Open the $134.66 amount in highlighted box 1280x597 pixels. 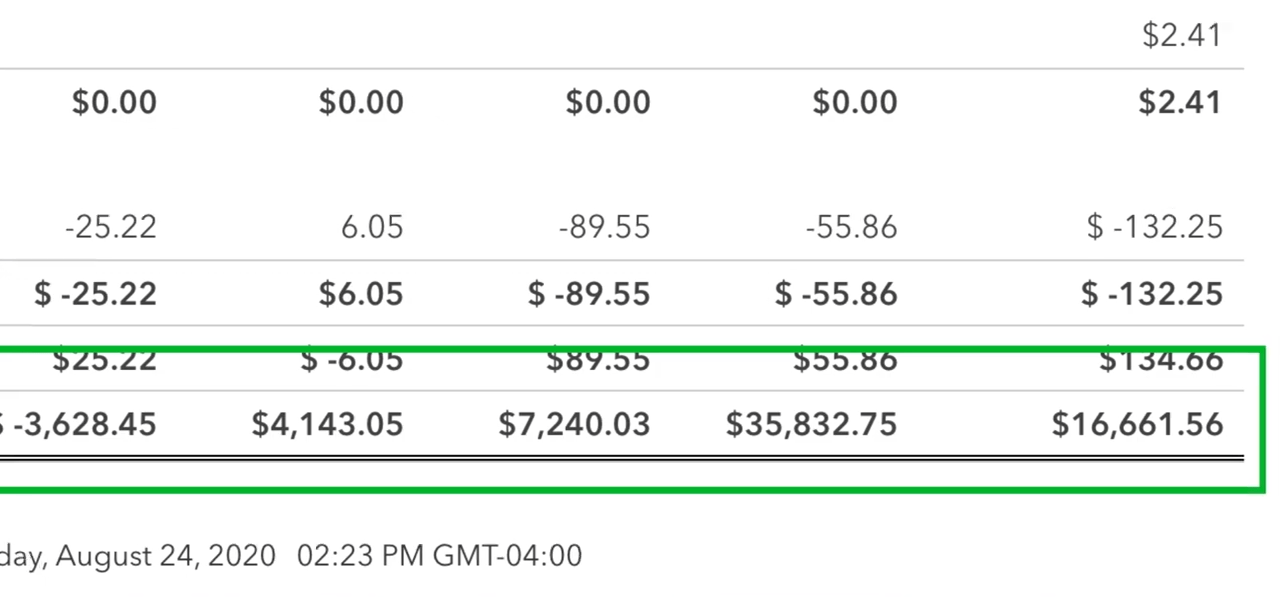pyautogui.click(x=1161, y=360)
